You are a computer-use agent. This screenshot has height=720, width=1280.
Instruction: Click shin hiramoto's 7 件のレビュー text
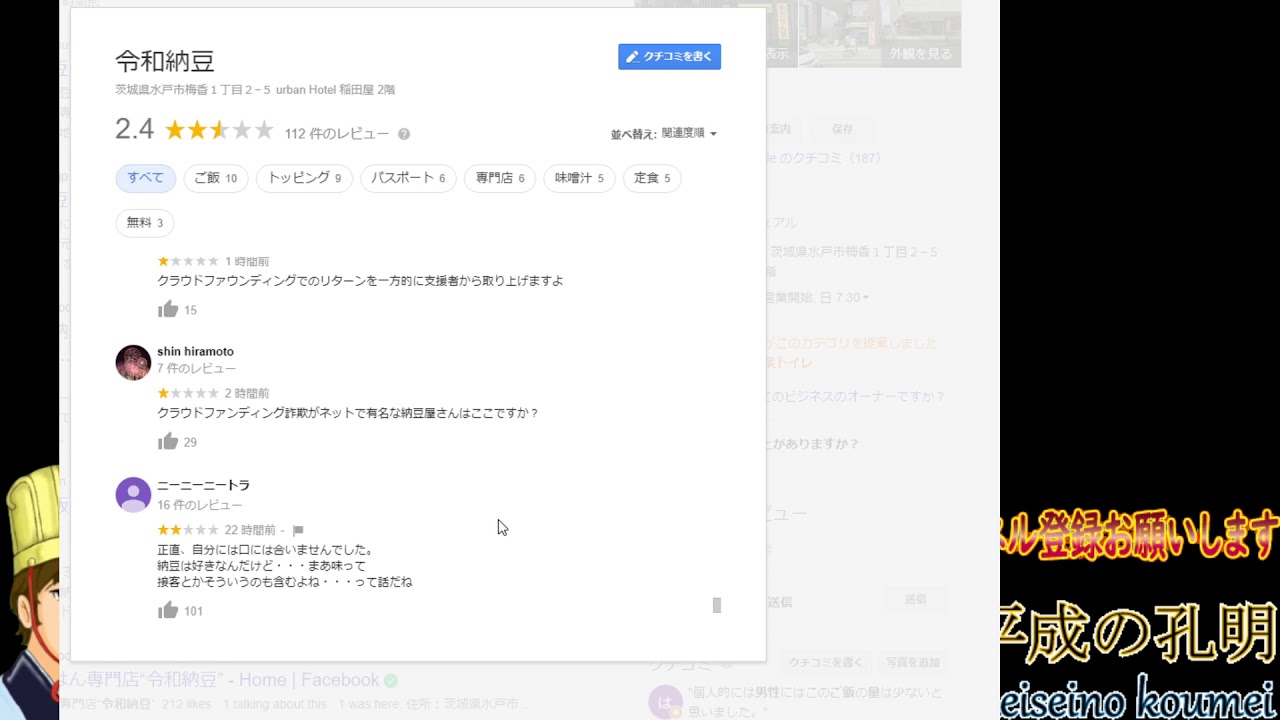tap(196, 369)
